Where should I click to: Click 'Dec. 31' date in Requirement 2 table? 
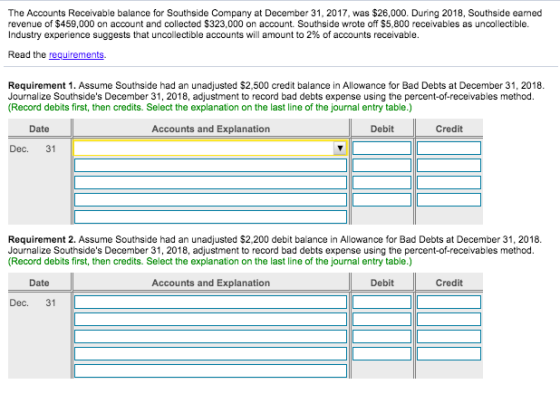pos(32,303)
